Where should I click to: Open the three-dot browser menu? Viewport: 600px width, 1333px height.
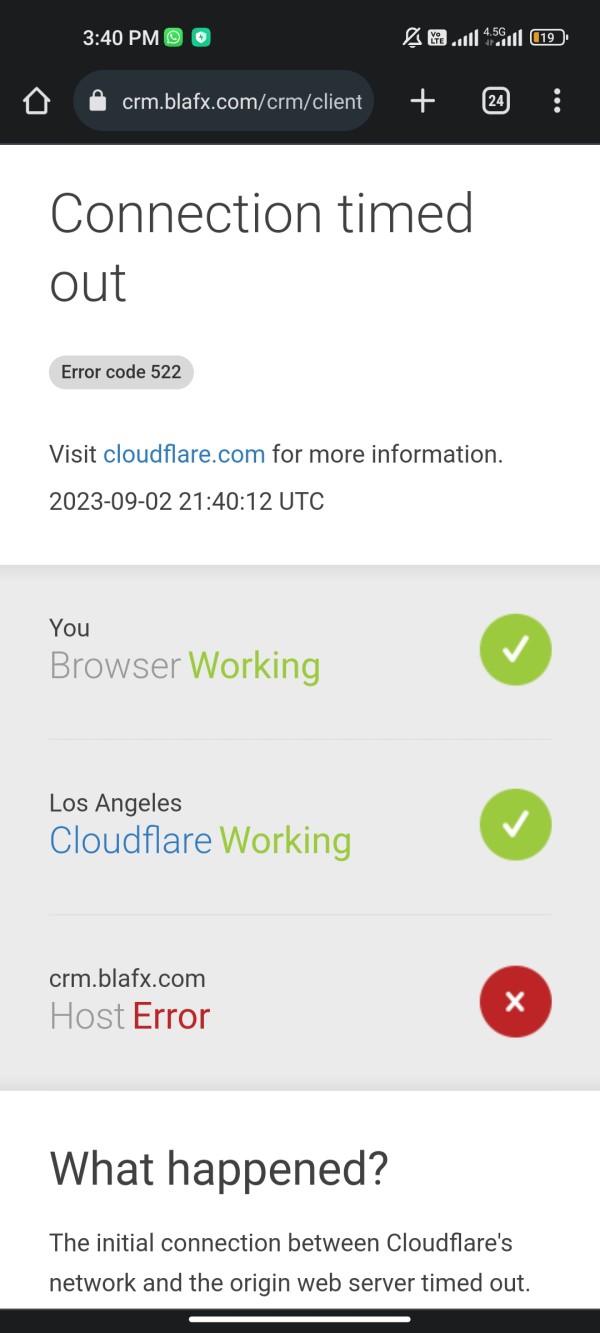557,100
